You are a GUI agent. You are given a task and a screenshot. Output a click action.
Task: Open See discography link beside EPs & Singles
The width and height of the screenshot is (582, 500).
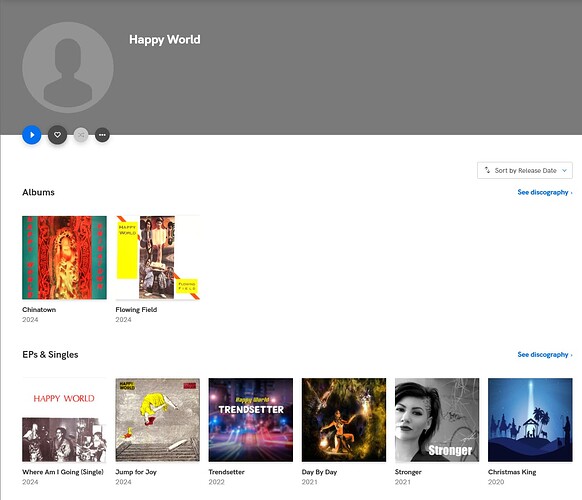(545, 354)
